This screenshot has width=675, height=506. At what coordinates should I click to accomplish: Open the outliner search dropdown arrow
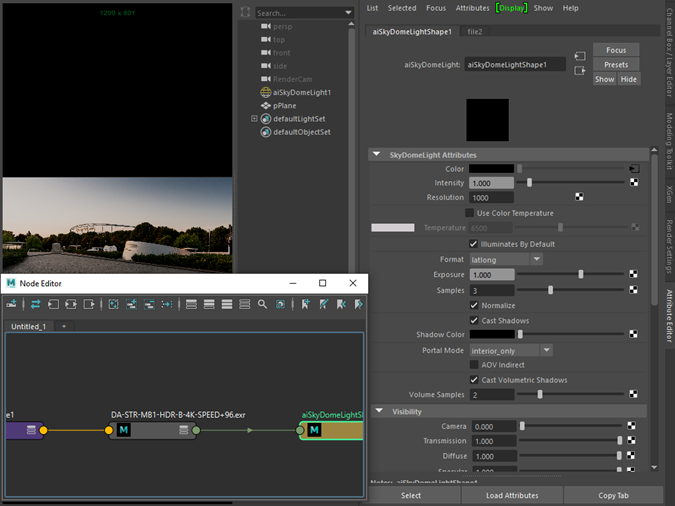click(x=348, y=13)
